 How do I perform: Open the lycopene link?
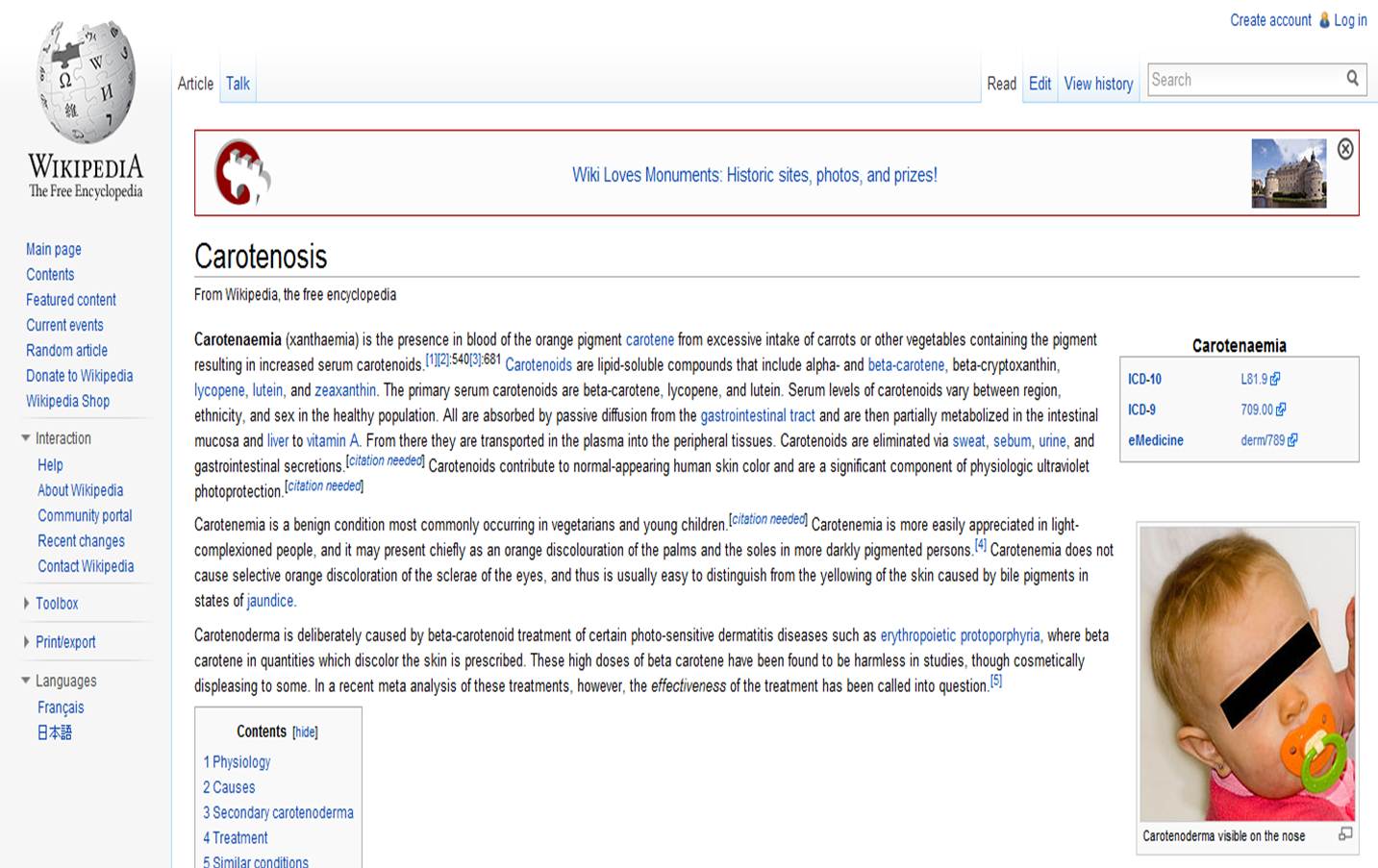[219, 390]
